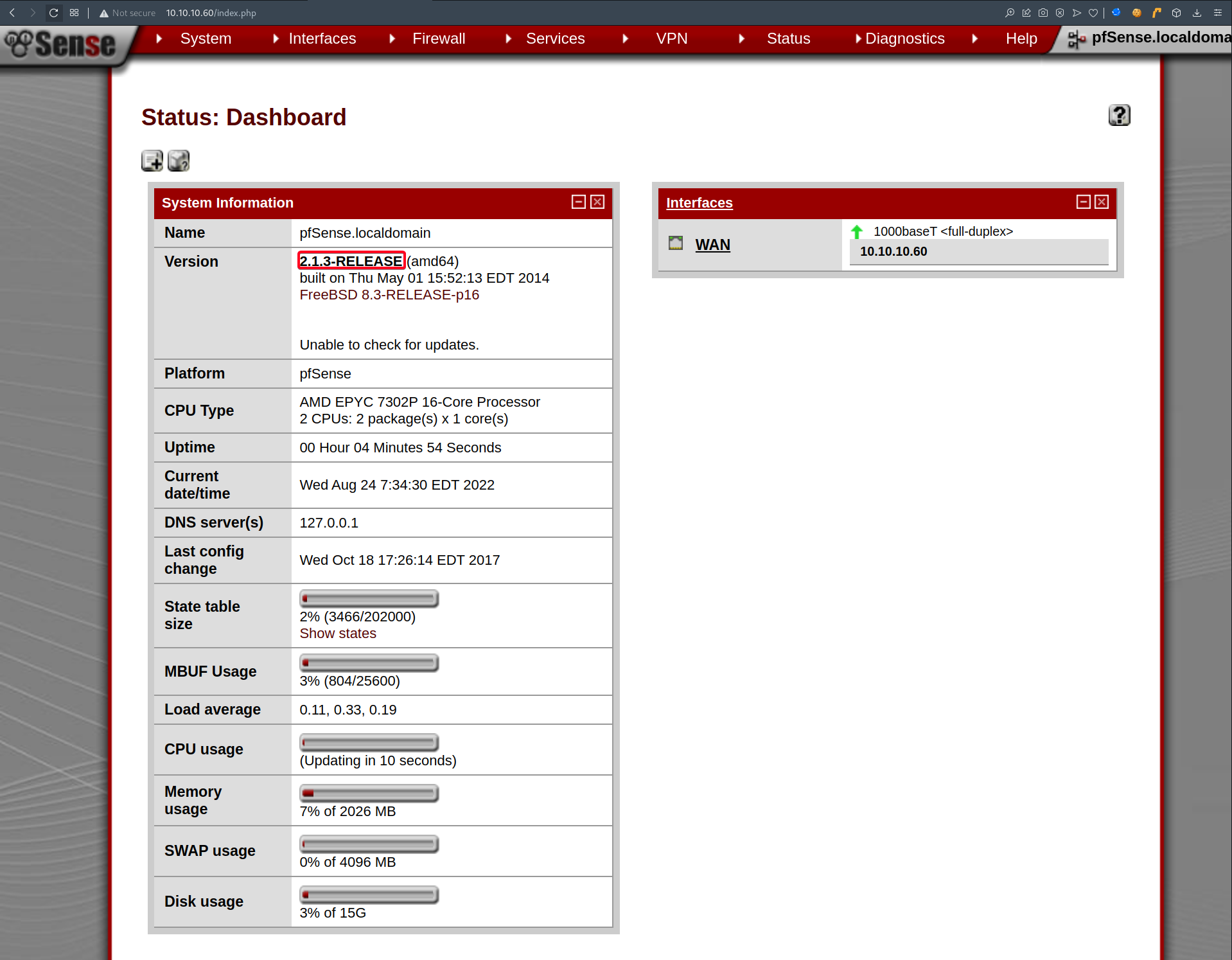The image size is (1232, 960).
Task: Click the text 1000baseT <full-duplex>
Action: (943, 231)
